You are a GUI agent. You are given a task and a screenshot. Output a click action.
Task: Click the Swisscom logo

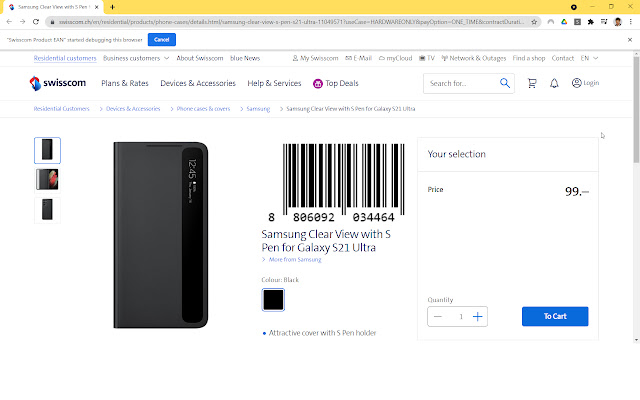pyautogui.click(x=58, y=83)
